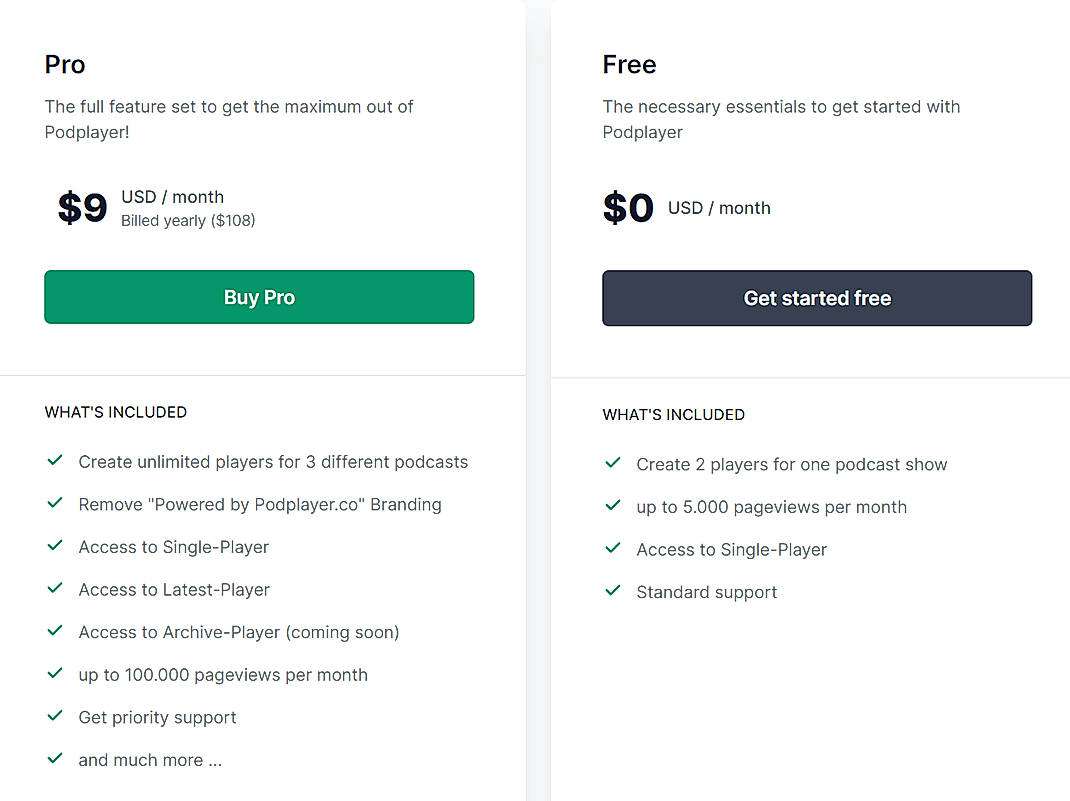The image size is (1070, 801).
Task: Click the checkmark next to Access to Latest-Player
Action: click(55, 588)
